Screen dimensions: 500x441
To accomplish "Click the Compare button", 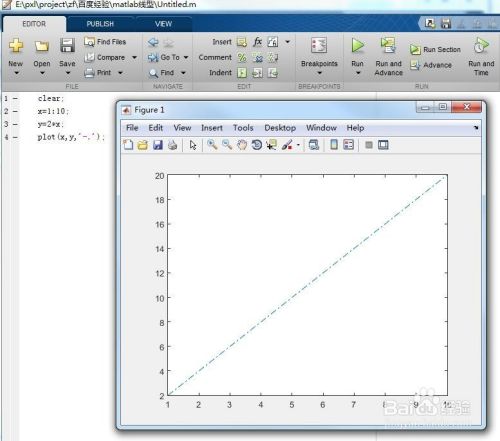I will tap(105, 57).
